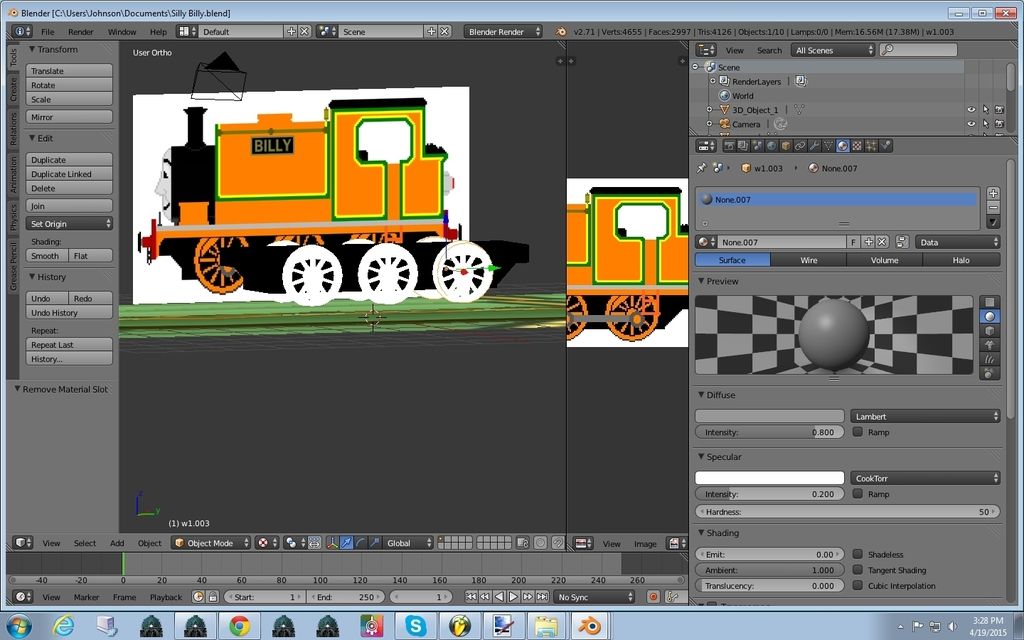This screenshot has width=1024, height=640.
Task: Click the Windows Start orb
Action: coord(18,626)
